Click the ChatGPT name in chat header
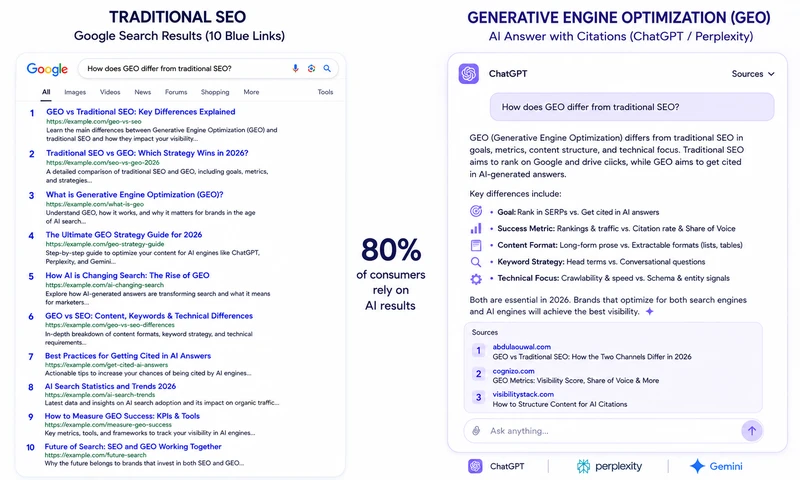This screenshot has height=480, width=800. tap(508, 74)
